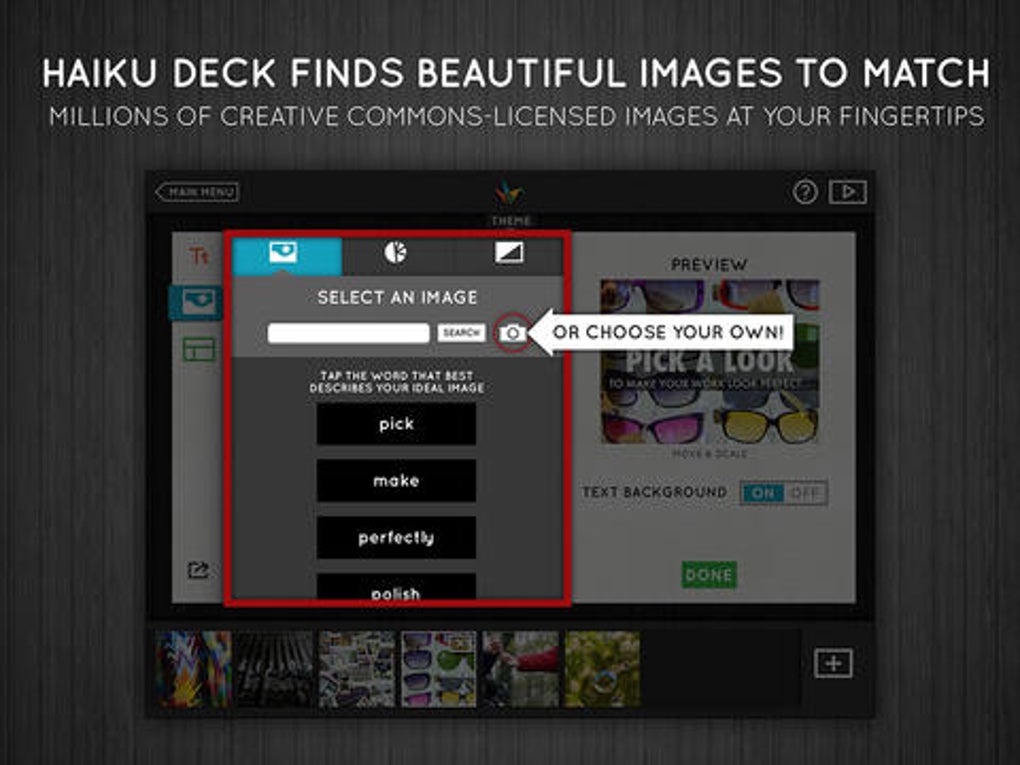The height and width of the screenshot is (765, 1020).
Task: Turn text background OFF
Action: pyautogui.click(x=805, y=493)
